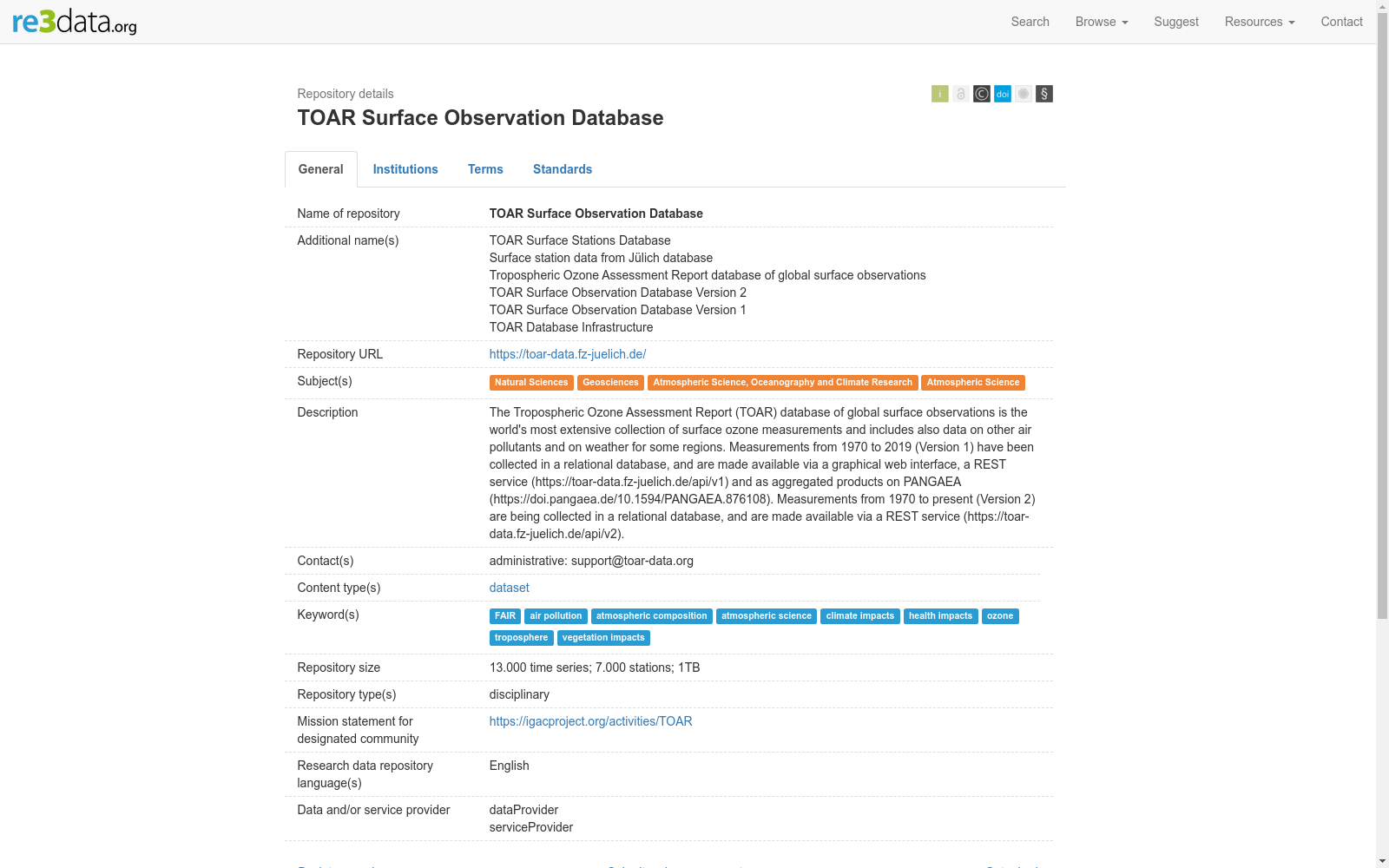Click the blue doi badge icon
Viewport: 1389px width, 868px height.
[x=1002, y=94]
